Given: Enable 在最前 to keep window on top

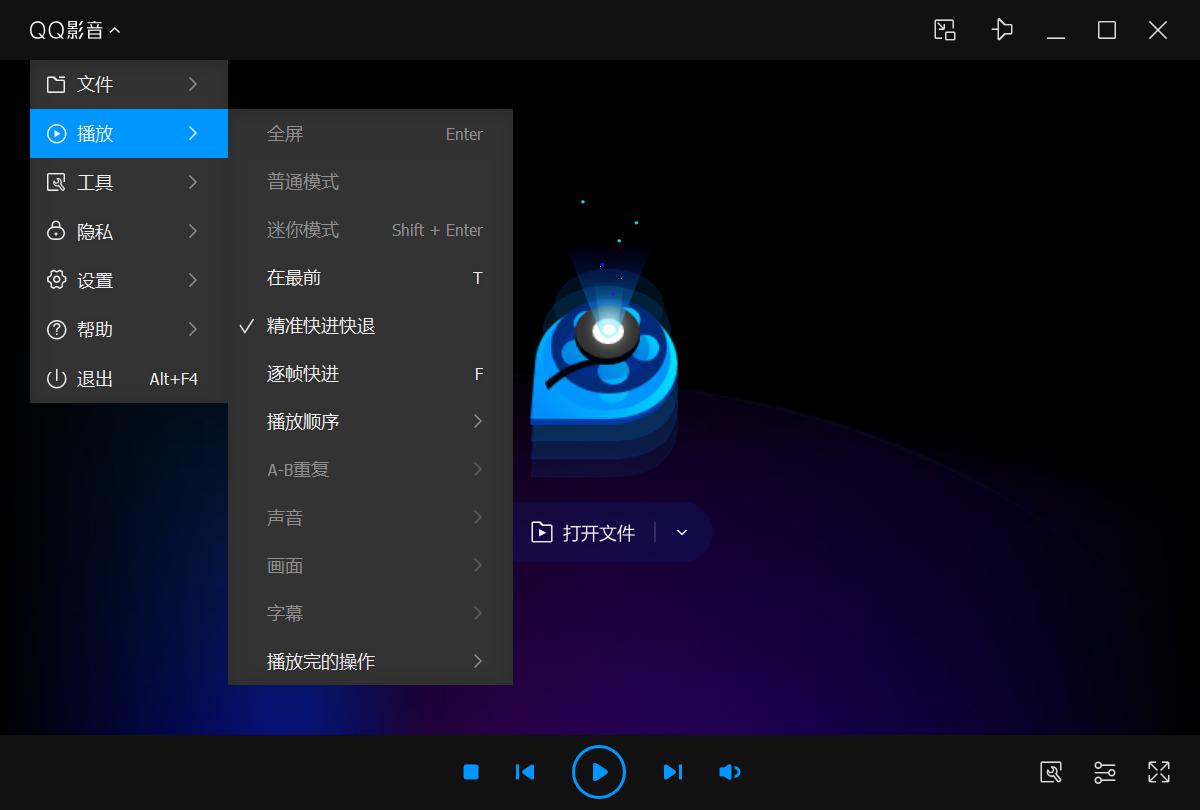Looking at the screenshot, I should [293, 278].
